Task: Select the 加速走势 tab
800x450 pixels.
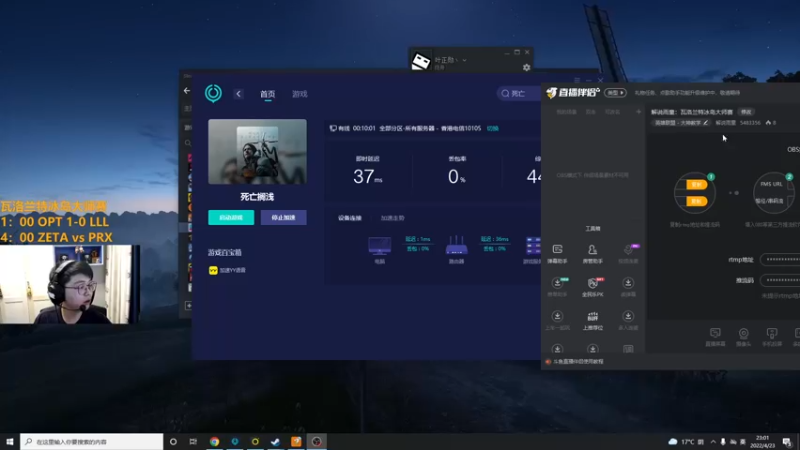Action: tap(392, 218)
